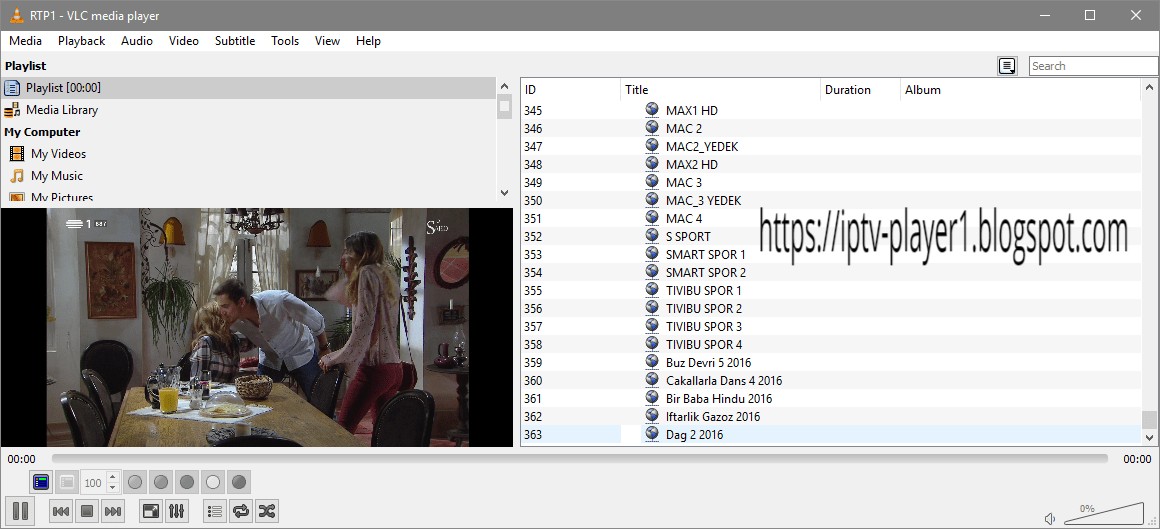Skip to previous playlist item
Viewport: 1160px width, 529px height.
point(61,511)
